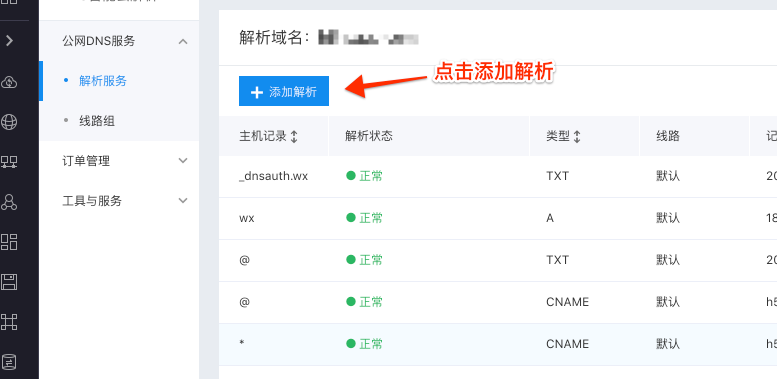Open the dashboard grid icon in the sidebar

(x=9, y=242)
